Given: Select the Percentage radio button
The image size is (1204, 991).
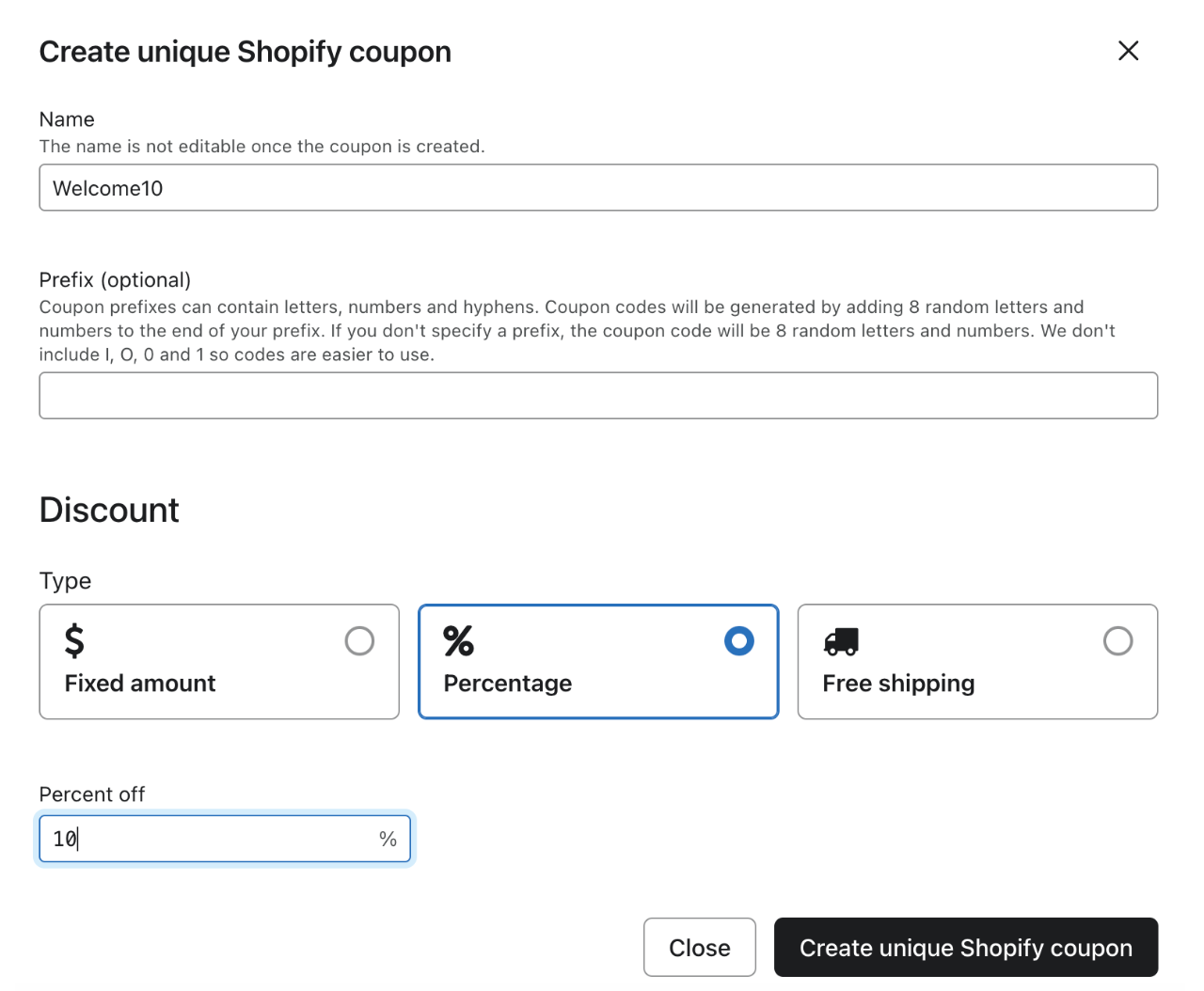Looking at the screenshot, I should (x=739, y=641).
